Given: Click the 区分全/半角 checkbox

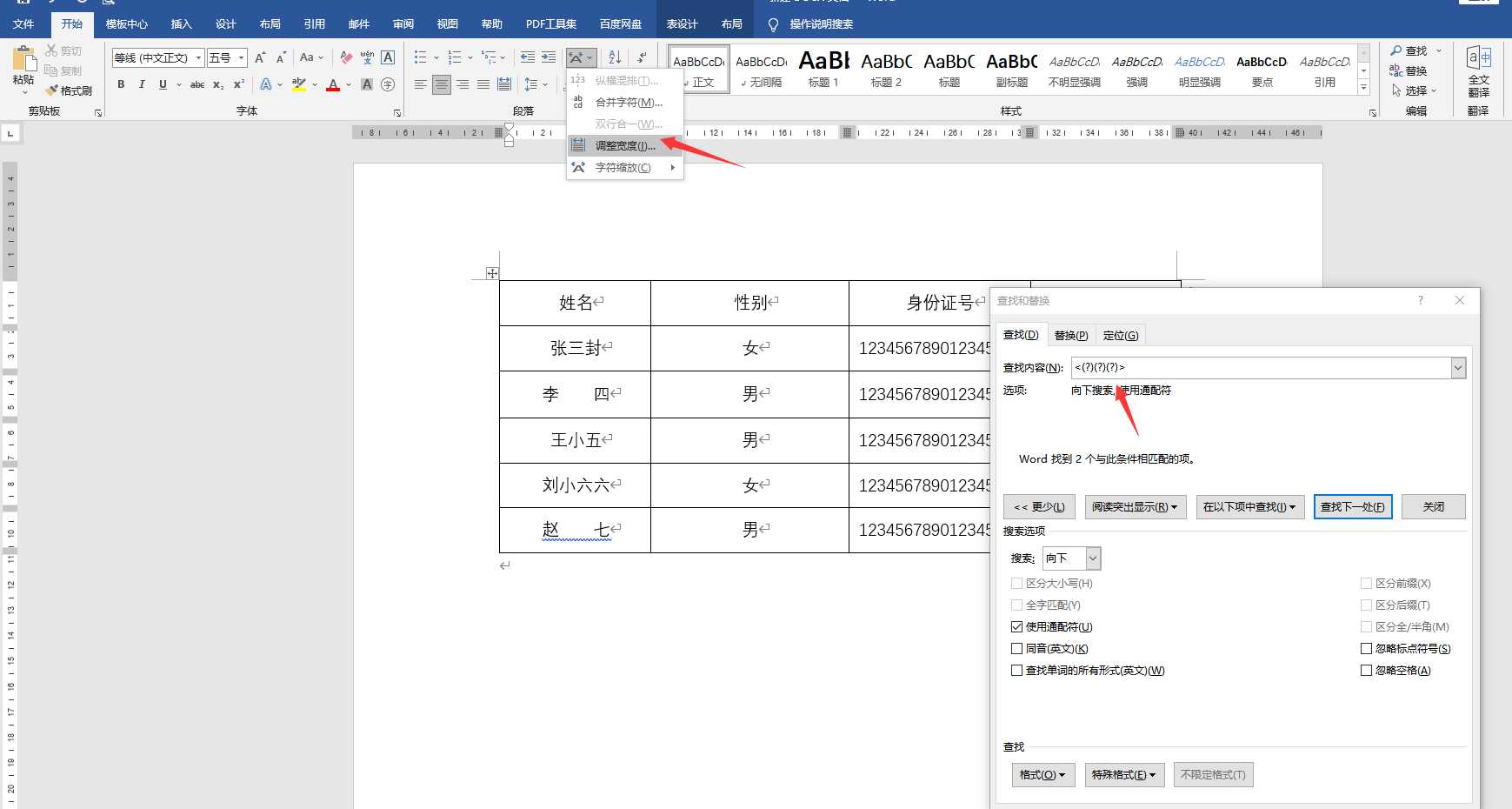Looking at the screenshot, I should click(x=1366, y=626).
